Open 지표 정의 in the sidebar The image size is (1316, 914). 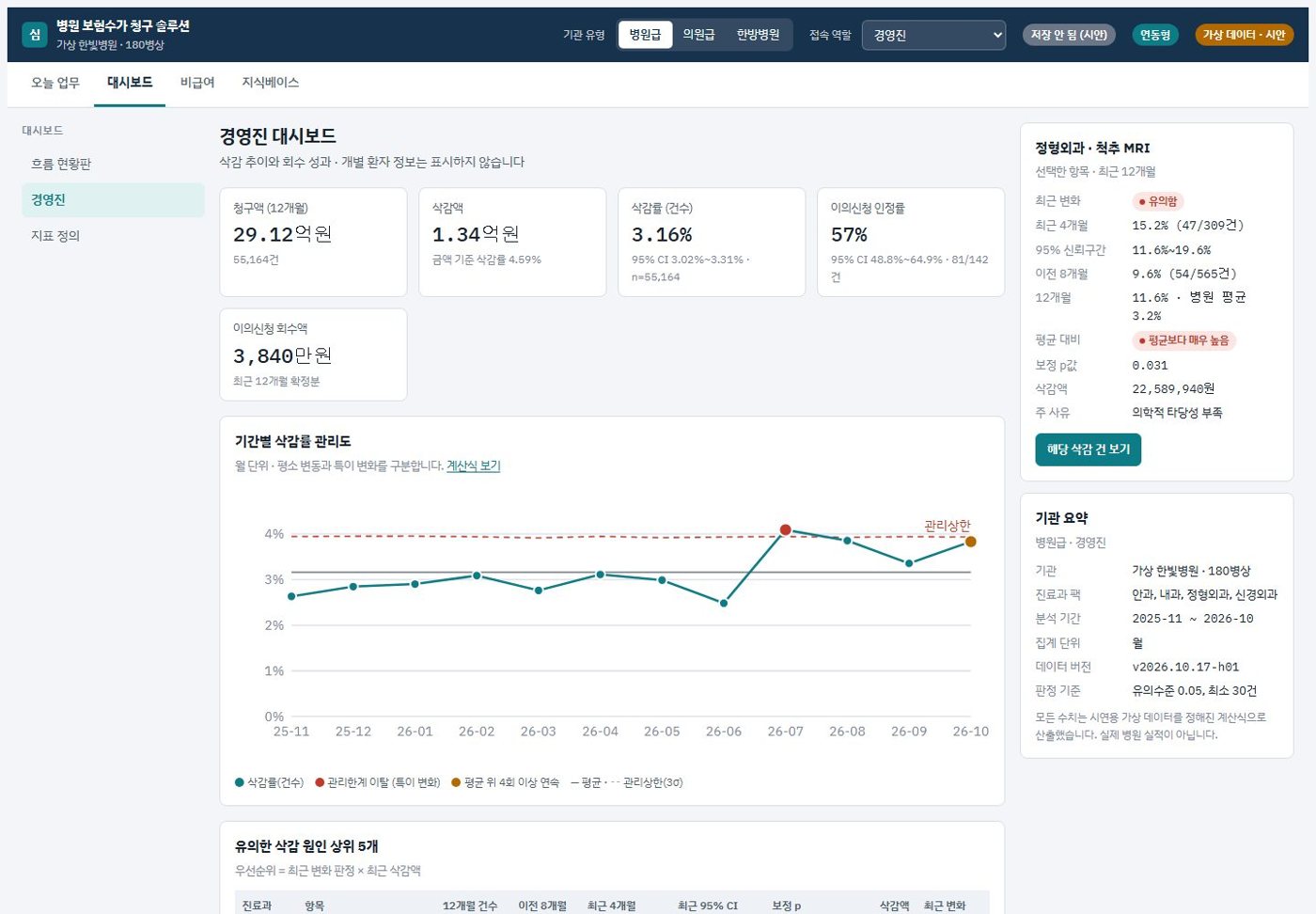point(113,236)
